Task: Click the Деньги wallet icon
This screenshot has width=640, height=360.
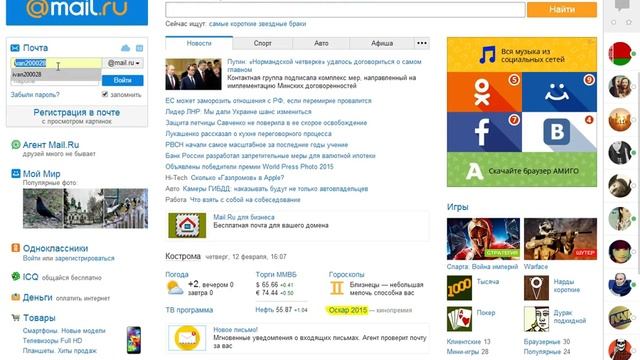Action: click(16, 297)
